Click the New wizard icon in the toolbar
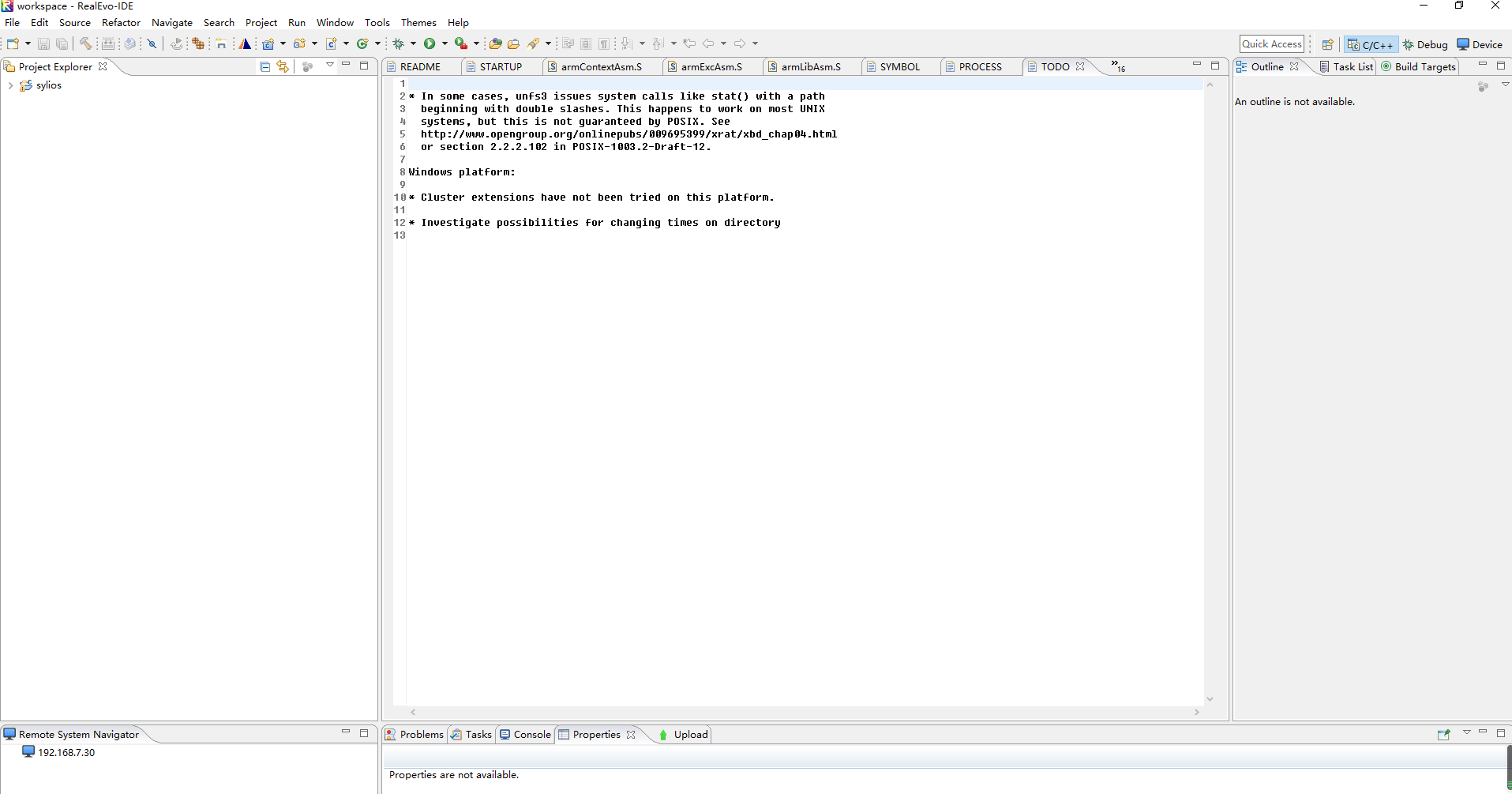The image size is (1512, 794). [13, 43]
